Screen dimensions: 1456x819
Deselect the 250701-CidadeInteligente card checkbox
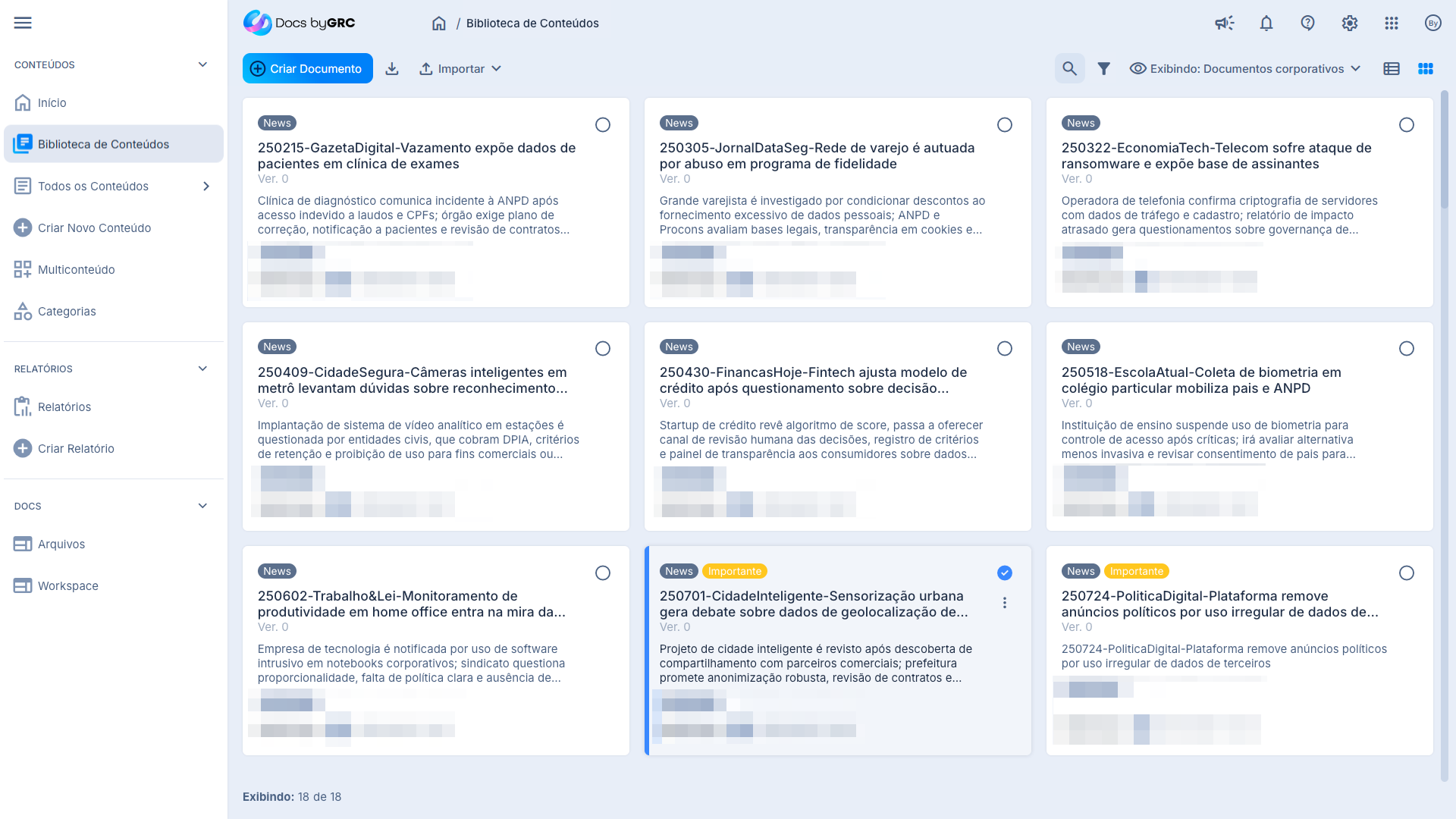point(1004,573)
